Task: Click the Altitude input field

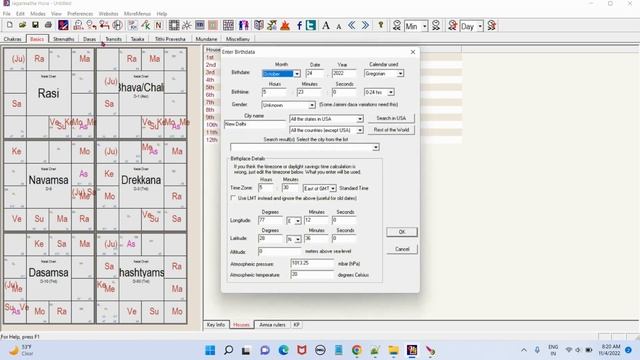Action: [280, 251]
